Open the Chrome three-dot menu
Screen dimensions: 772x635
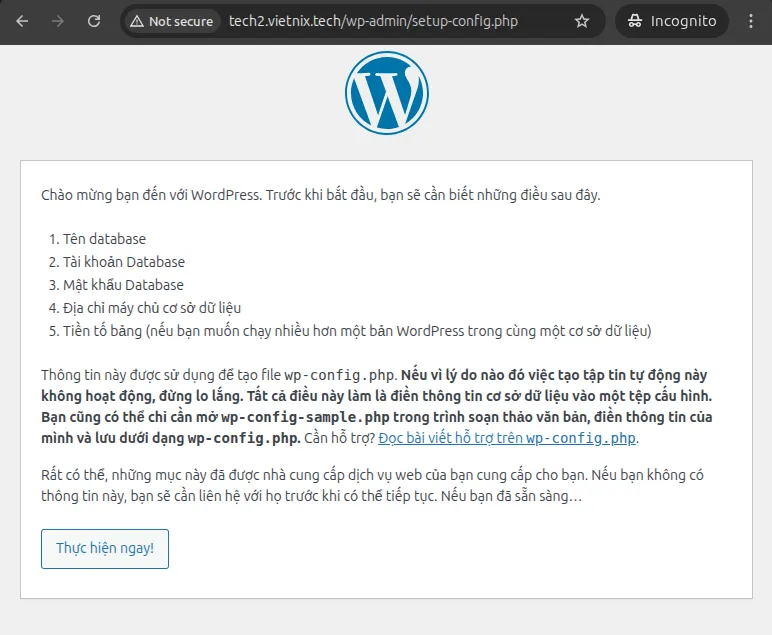point(750,21)
